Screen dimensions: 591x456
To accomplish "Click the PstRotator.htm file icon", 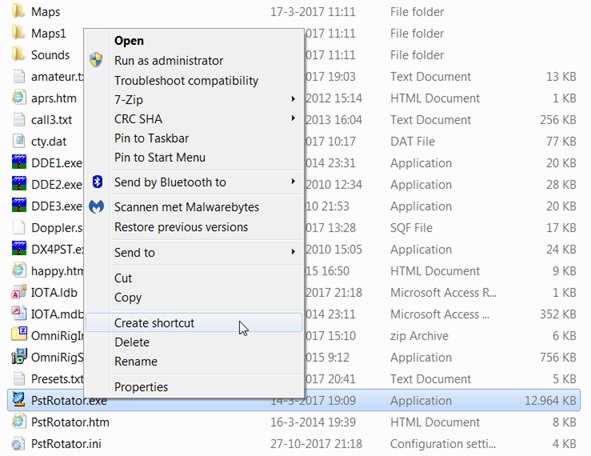I will click(x=19, y=421).
